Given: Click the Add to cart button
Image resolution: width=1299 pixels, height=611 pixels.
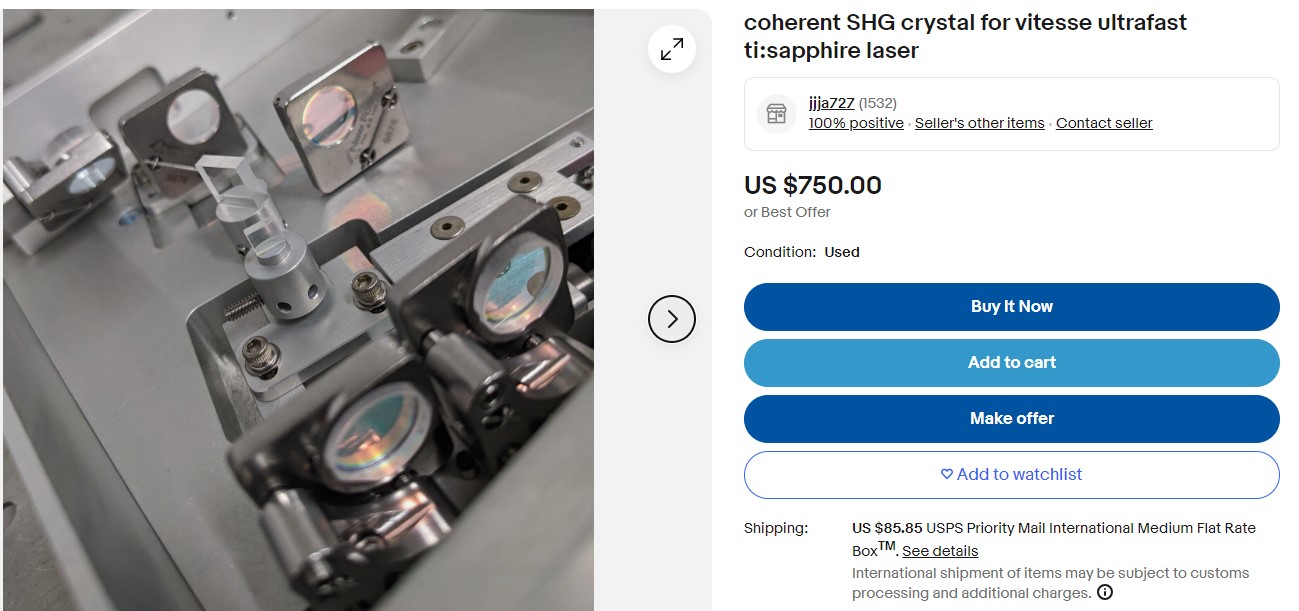Looking at the screenshot, I should (1011, 362).
